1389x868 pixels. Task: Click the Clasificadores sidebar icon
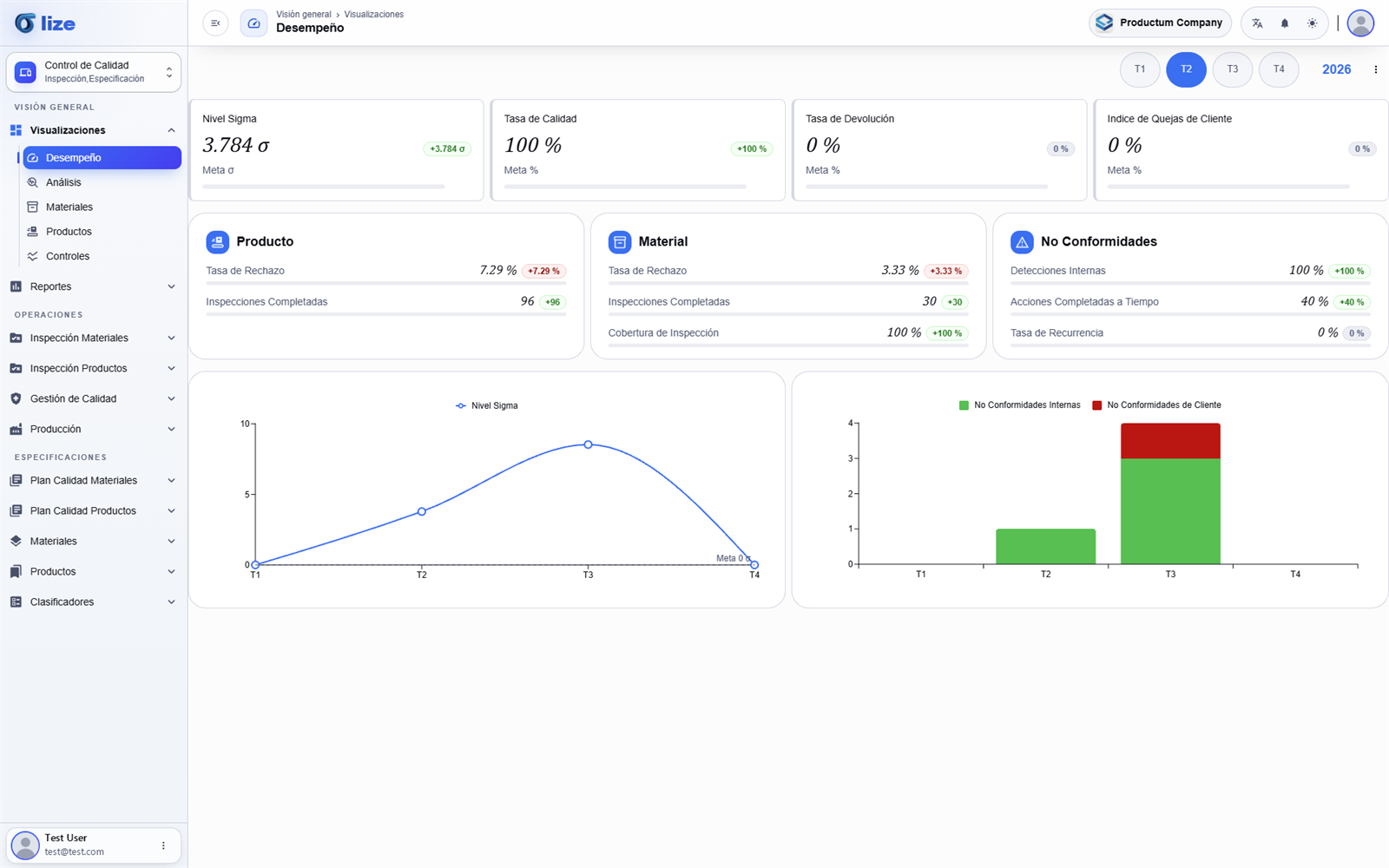pos(16,602)
